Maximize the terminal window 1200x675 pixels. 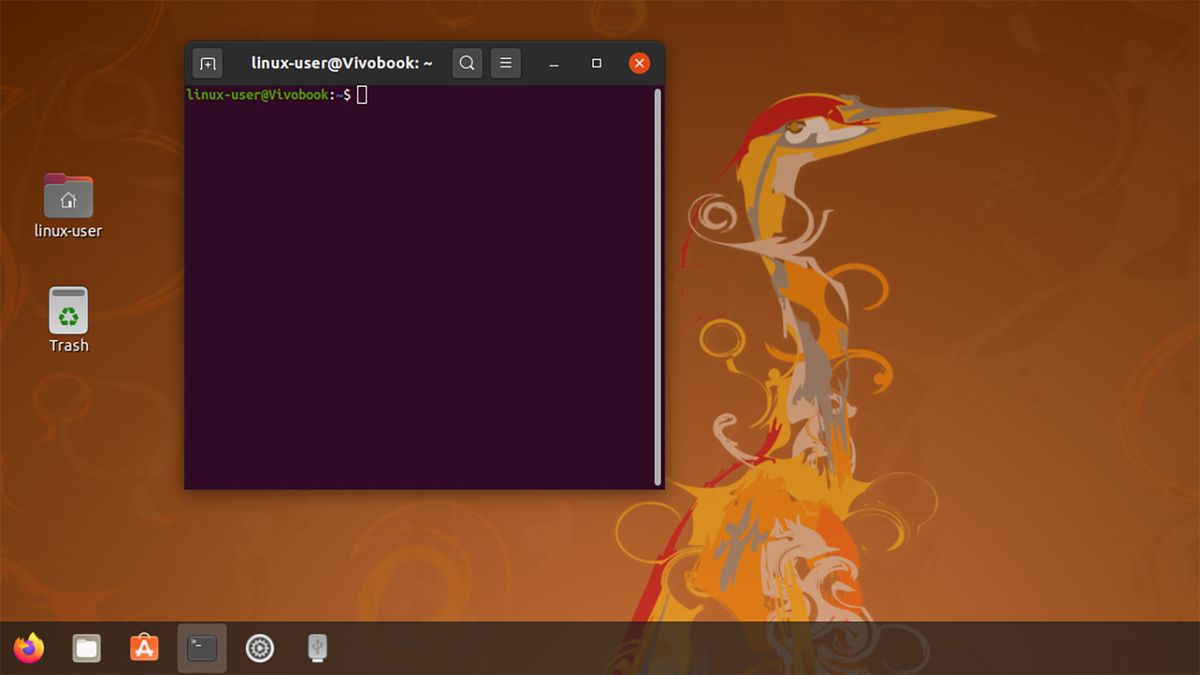pos(596,63)
